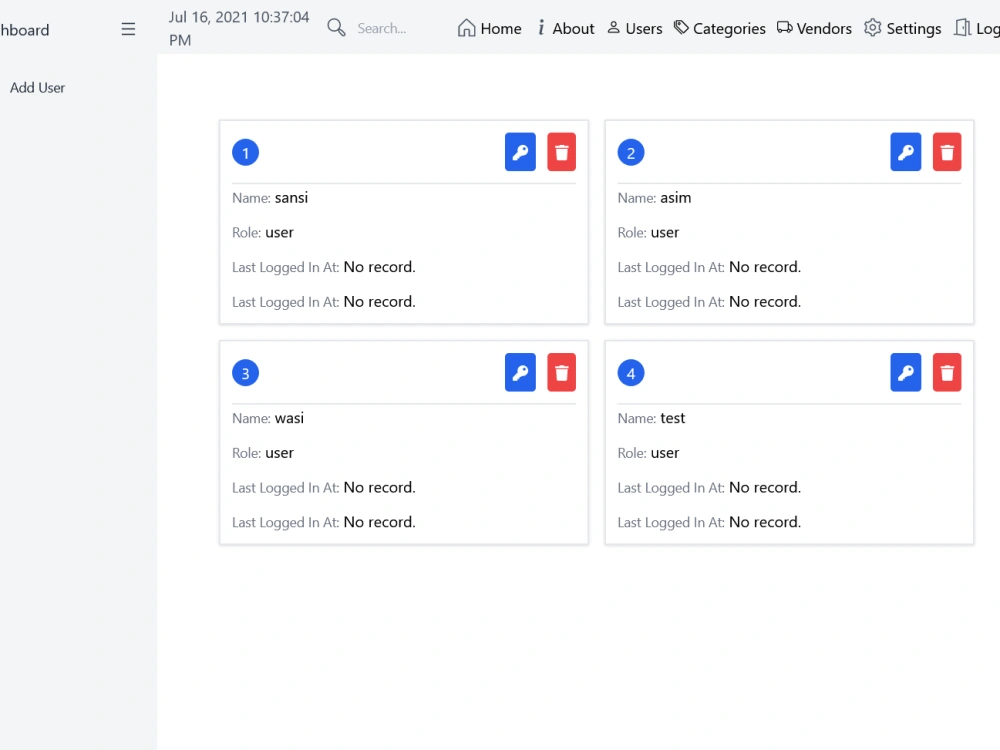Click the Settings gear icon
The image size is (1000, 750).
coord(872,28)
